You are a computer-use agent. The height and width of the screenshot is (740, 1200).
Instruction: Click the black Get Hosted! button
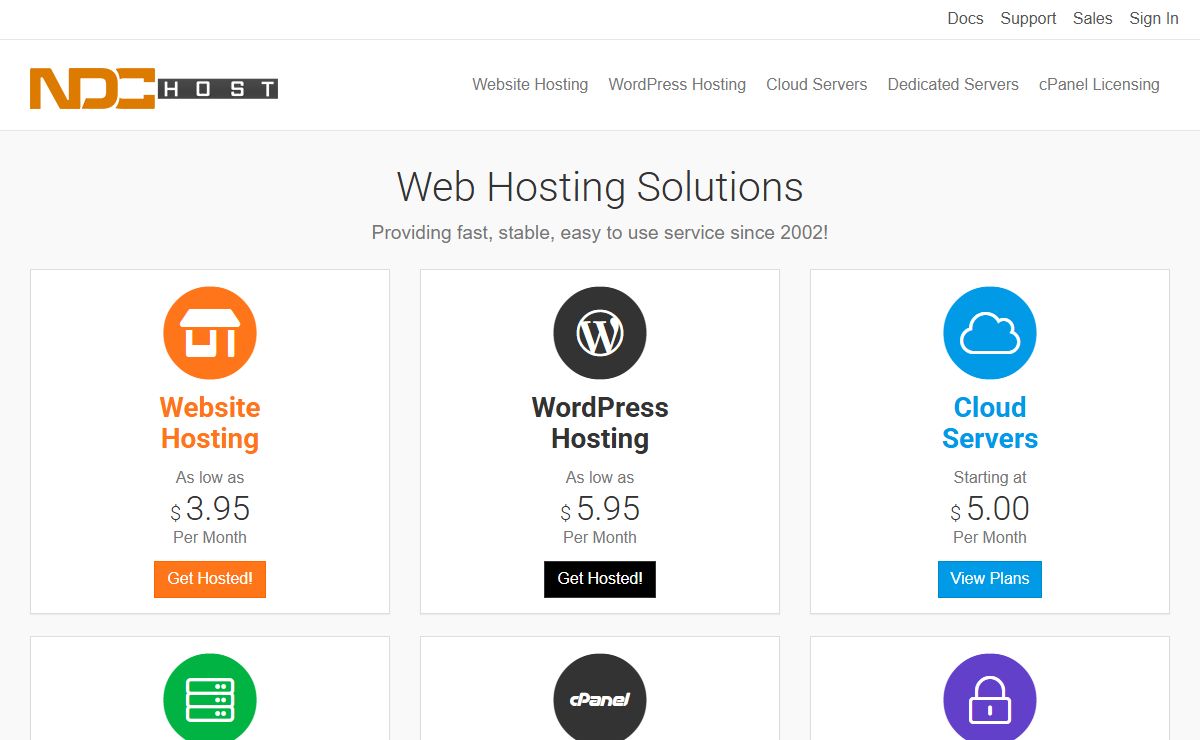[600, 579]
